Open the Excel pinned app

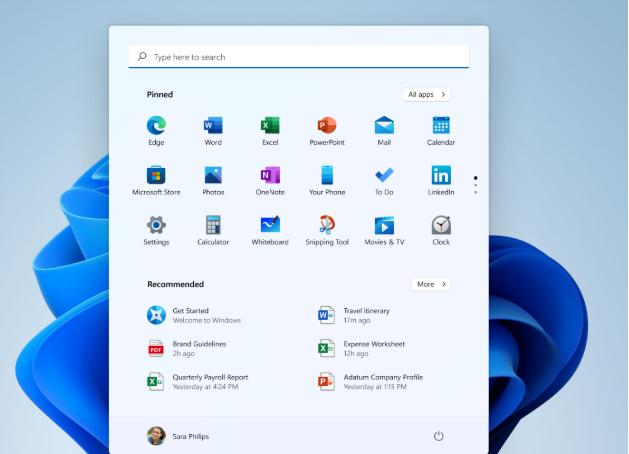point(270,126)
